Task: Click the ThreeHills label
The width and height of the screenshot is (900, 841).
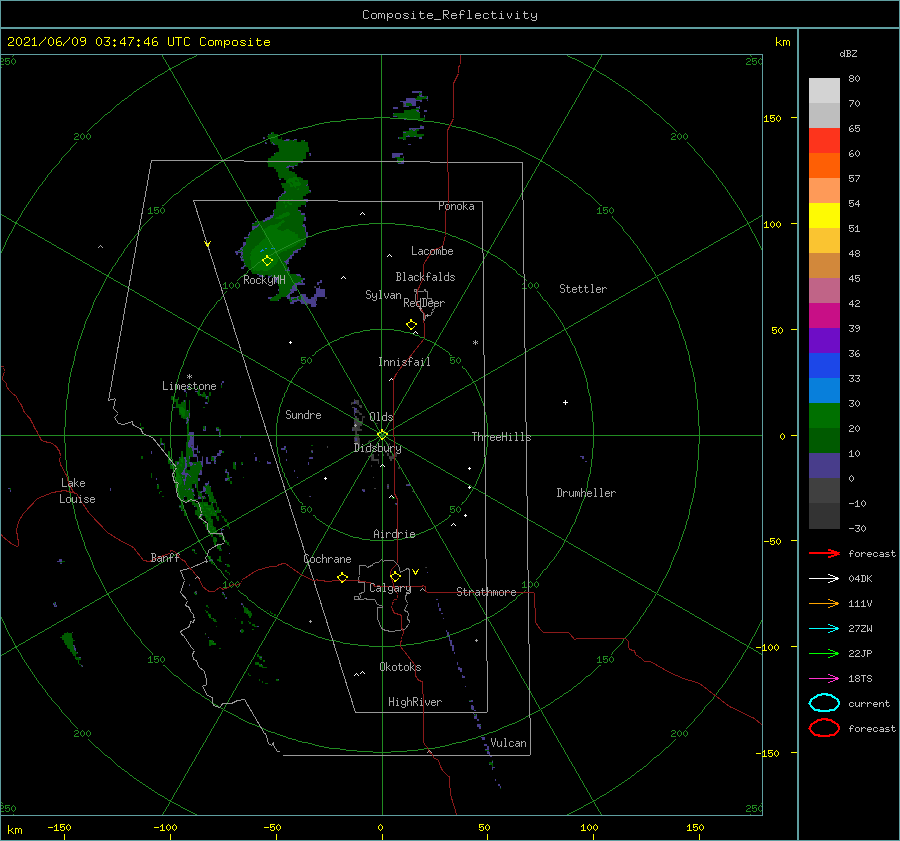Action: click(502, 437)
